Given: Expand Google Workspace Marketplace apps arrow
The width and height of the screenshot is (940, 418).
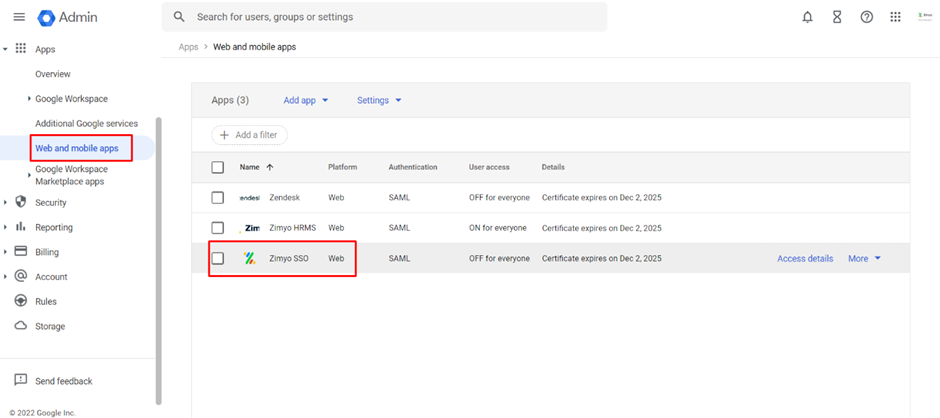Looking at the screenshot, I should pyautogui.click(x=29, y=175).
